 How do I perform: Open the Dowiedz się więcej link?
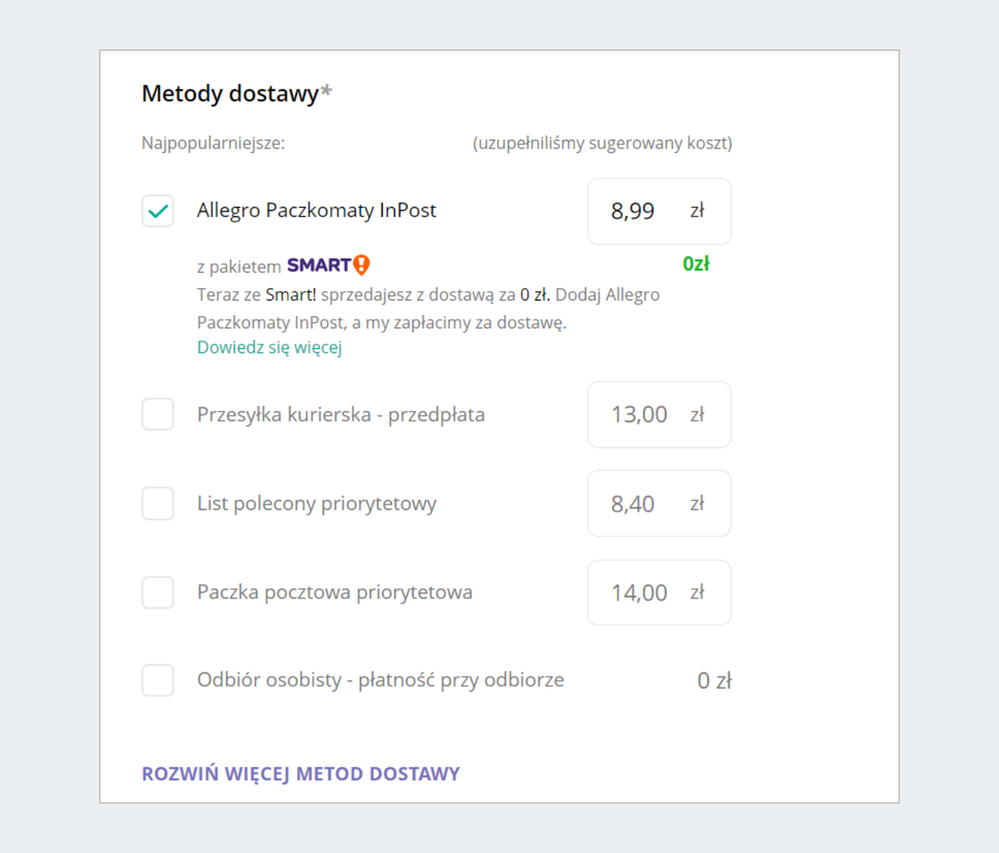tap(269, 348)
